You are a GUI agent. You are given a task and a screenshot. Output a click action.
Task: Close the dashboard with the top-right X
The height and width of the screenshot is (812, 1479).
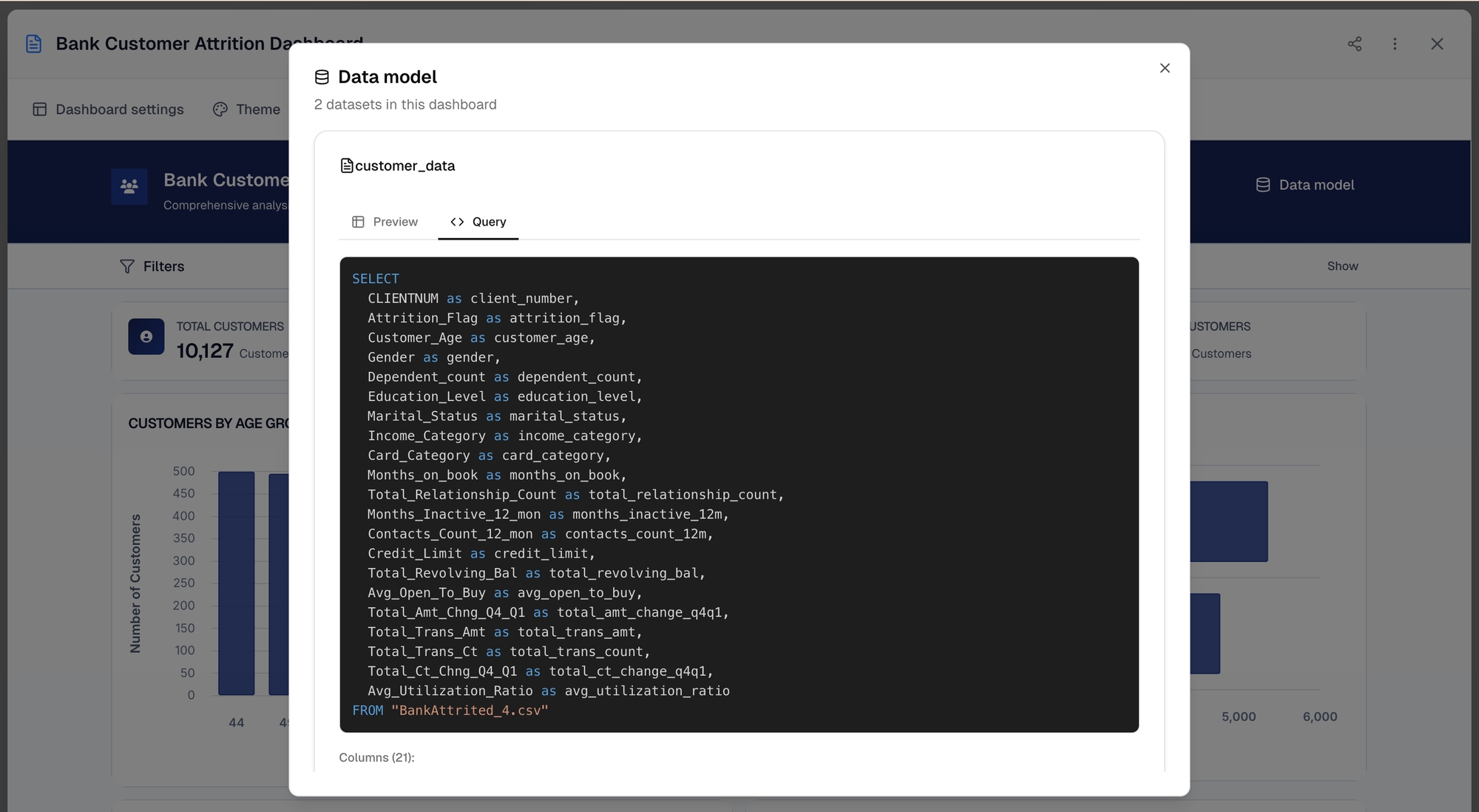pyautogui.click(x=1437, y=44)
